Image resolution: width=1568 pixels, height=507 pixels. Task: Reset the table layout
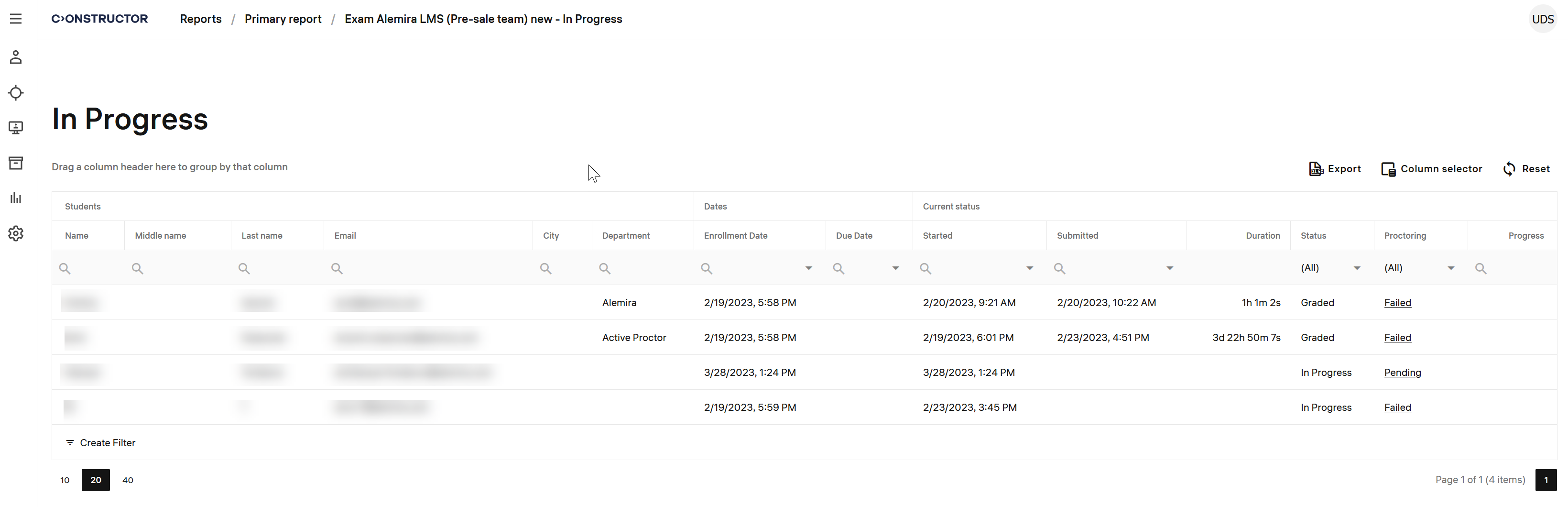(1526, 169)
